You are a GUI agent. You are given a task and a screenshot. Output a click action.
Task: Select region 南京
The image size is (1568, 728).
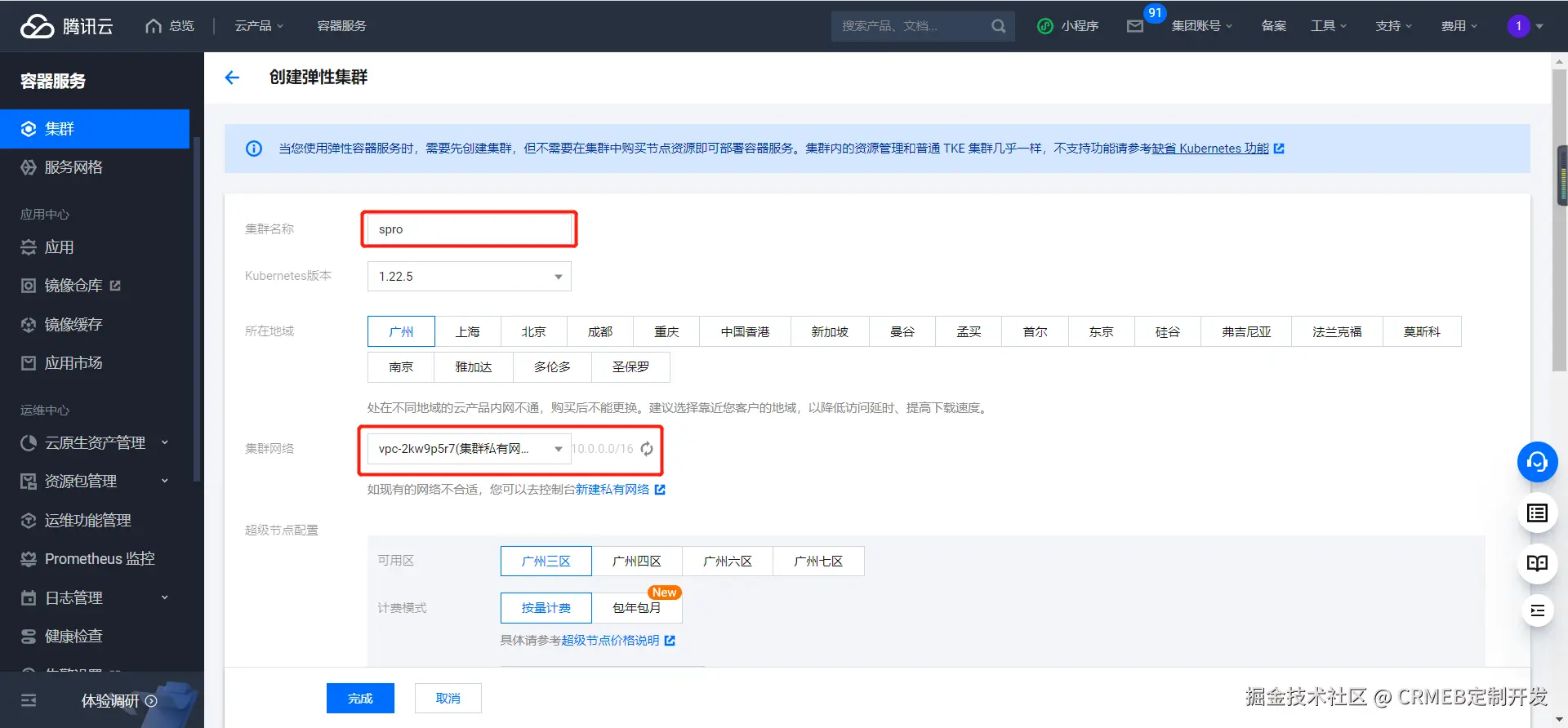(x=401, y=367)
